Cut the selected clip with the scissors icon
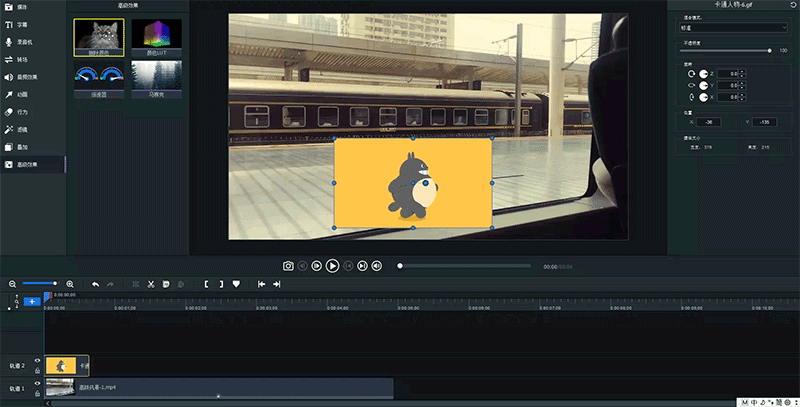The height and width of the screenshot is (407, 800). 151,284
